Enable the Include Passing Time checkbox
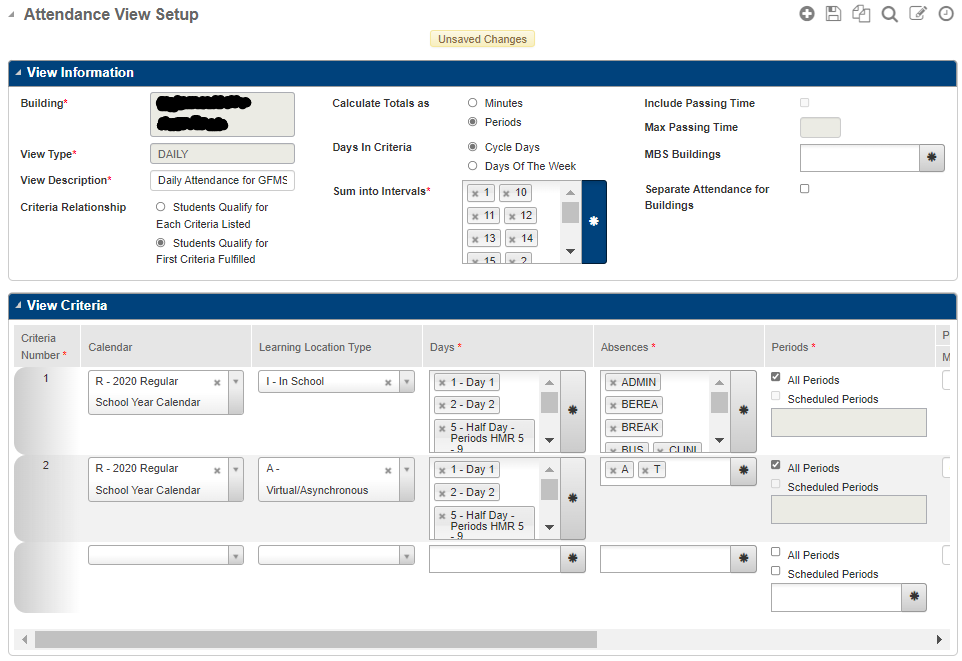 804,102
